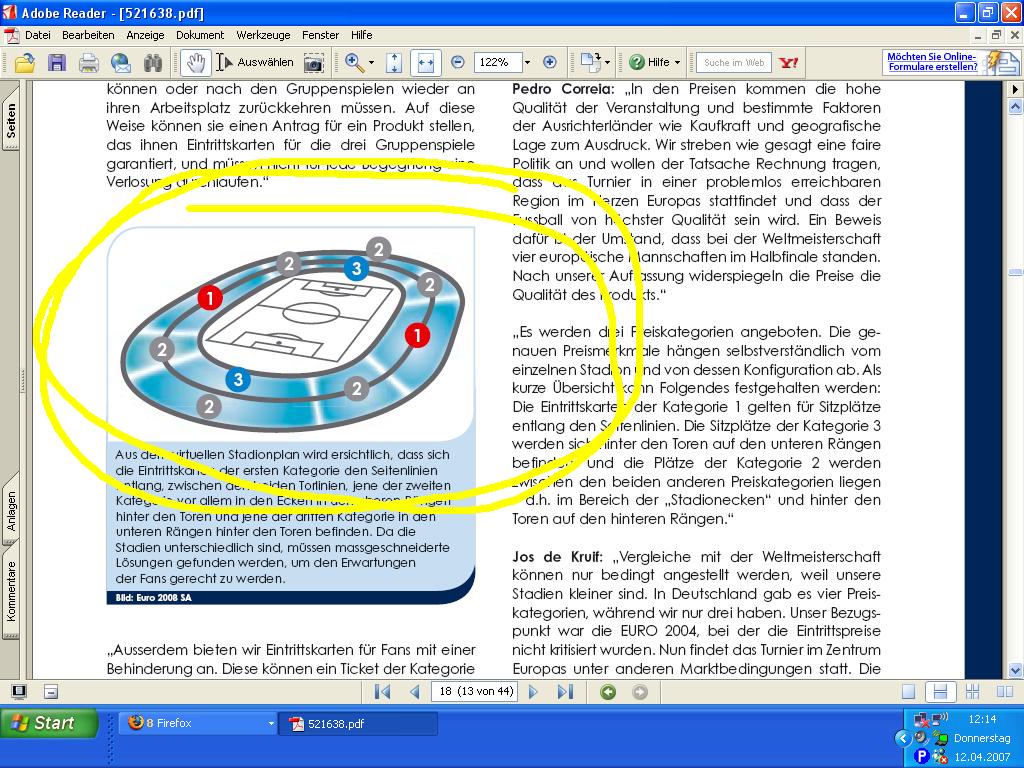This screenshot has width=1024, height=768.
Task: Expand the Hilfe dropdown arrow
Action: (677, 63)
